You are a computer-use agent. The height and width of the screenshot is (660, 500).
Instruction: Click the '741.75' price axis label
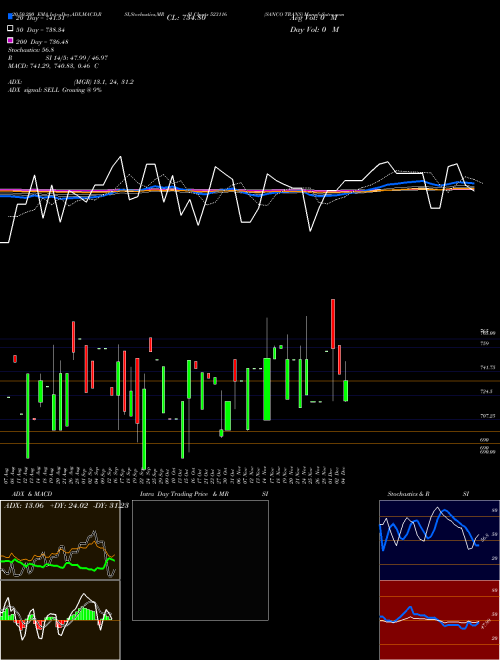tap(487, 367)
